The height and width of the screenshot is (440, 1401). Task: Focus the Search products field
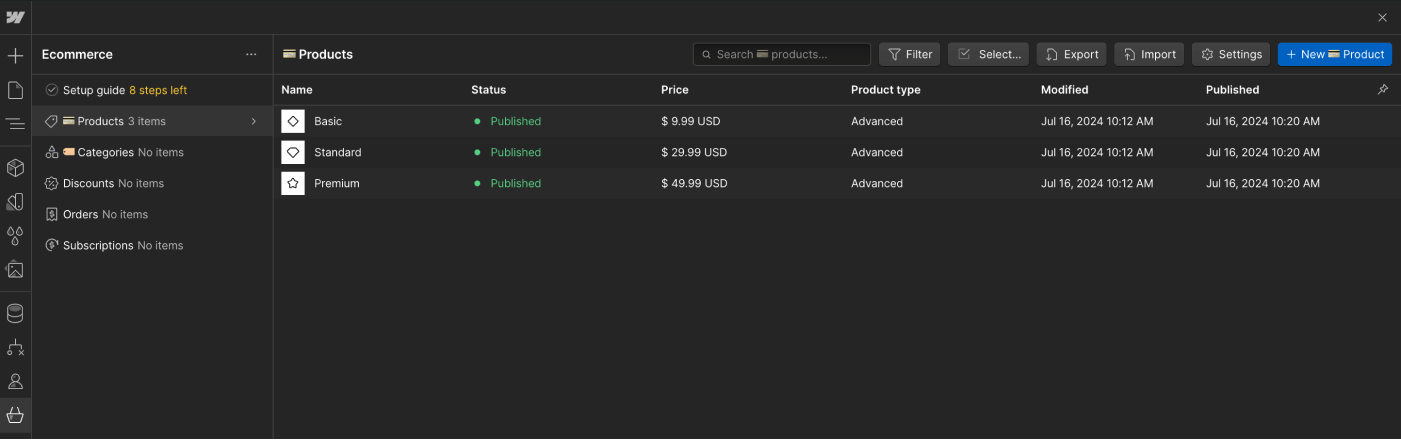782,54
